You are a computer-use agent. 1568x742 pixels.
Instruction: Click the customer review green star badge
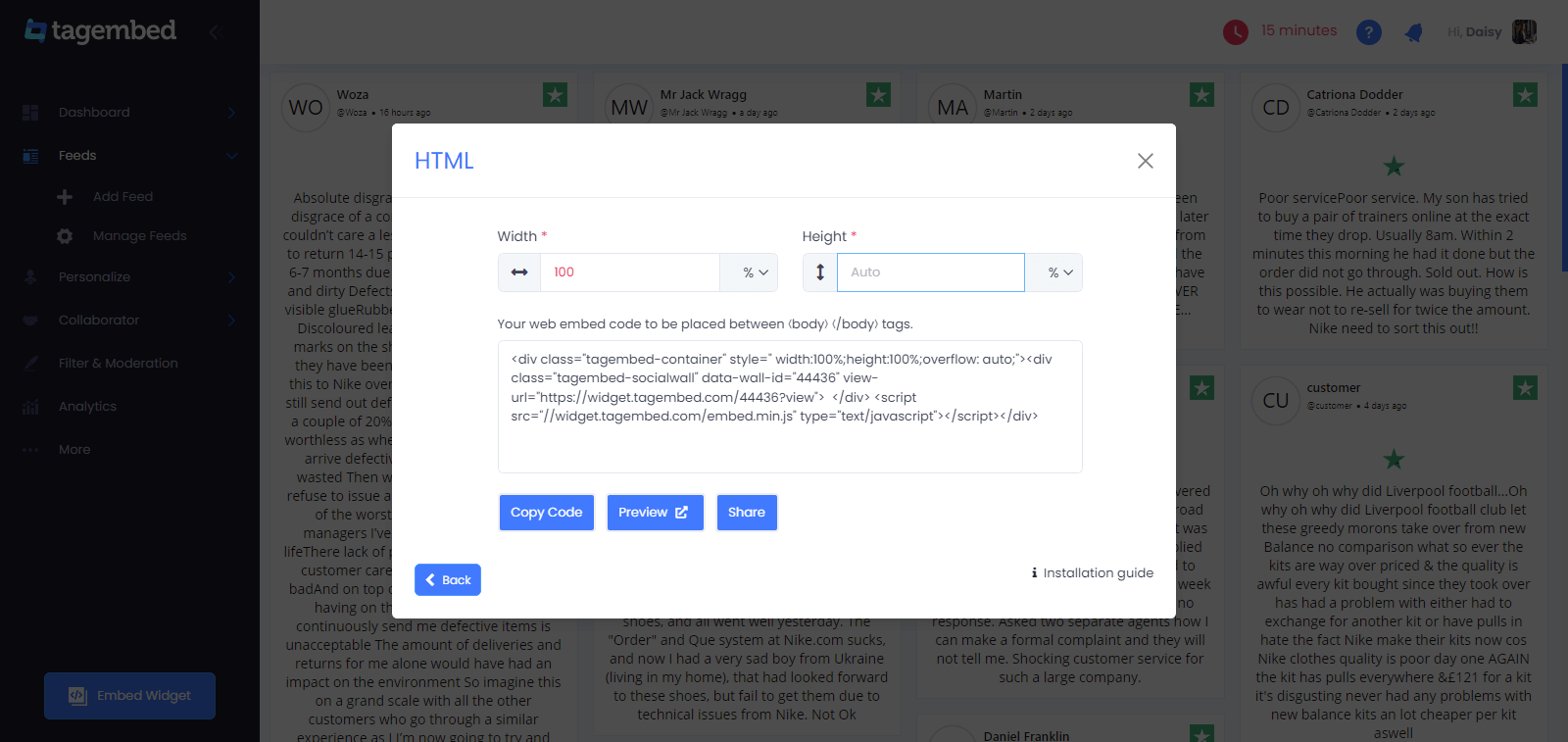click(1525, 388)
